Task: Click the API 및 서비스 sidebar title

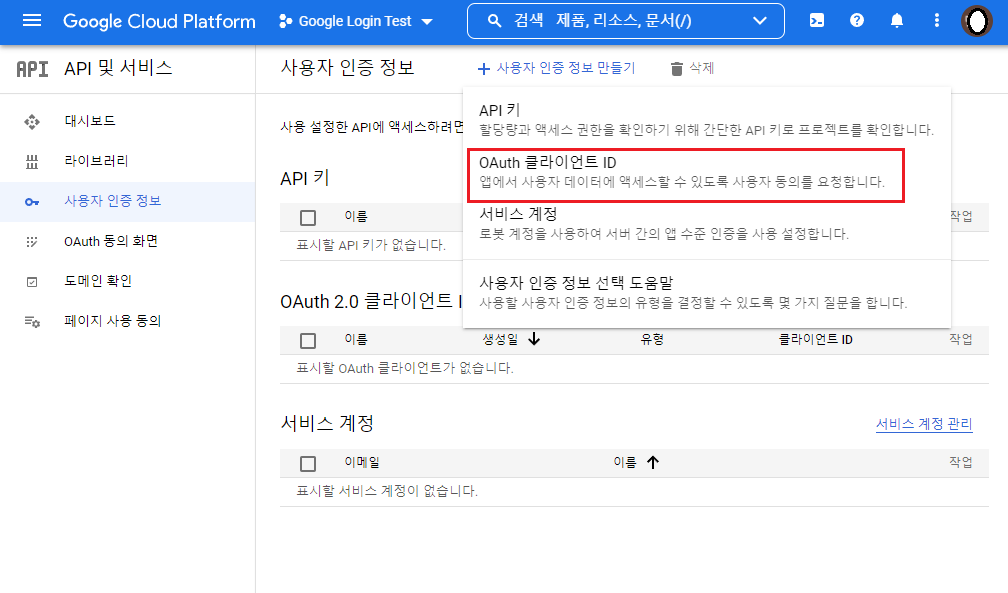Action: tap(118, 68)
